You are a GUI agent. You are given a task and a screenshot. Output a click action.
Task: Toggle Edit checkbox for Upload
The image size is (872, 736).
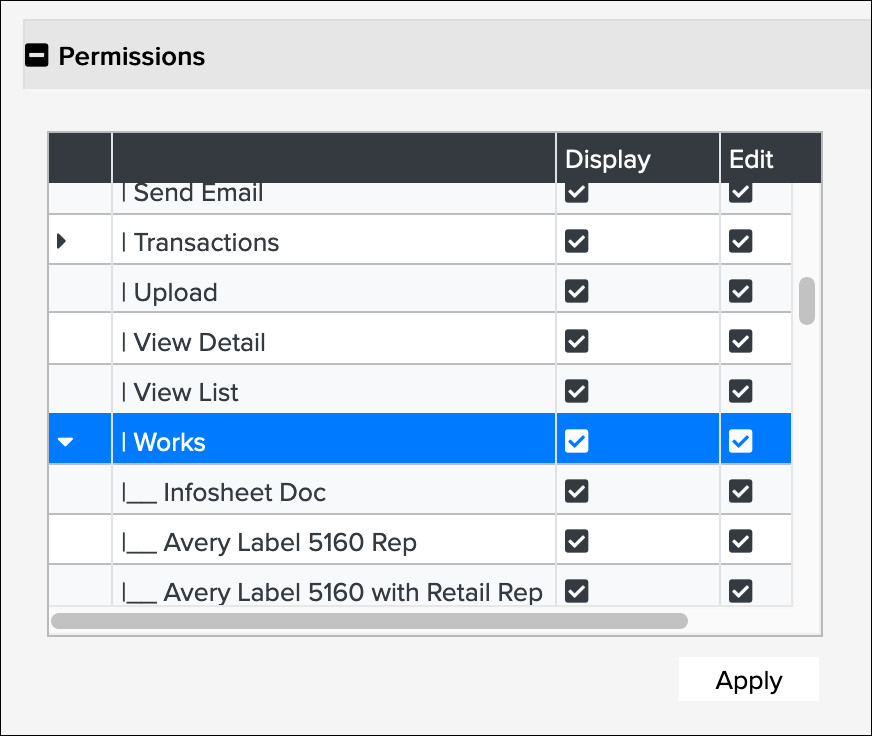pyautogui.click(x=740, y=291)
